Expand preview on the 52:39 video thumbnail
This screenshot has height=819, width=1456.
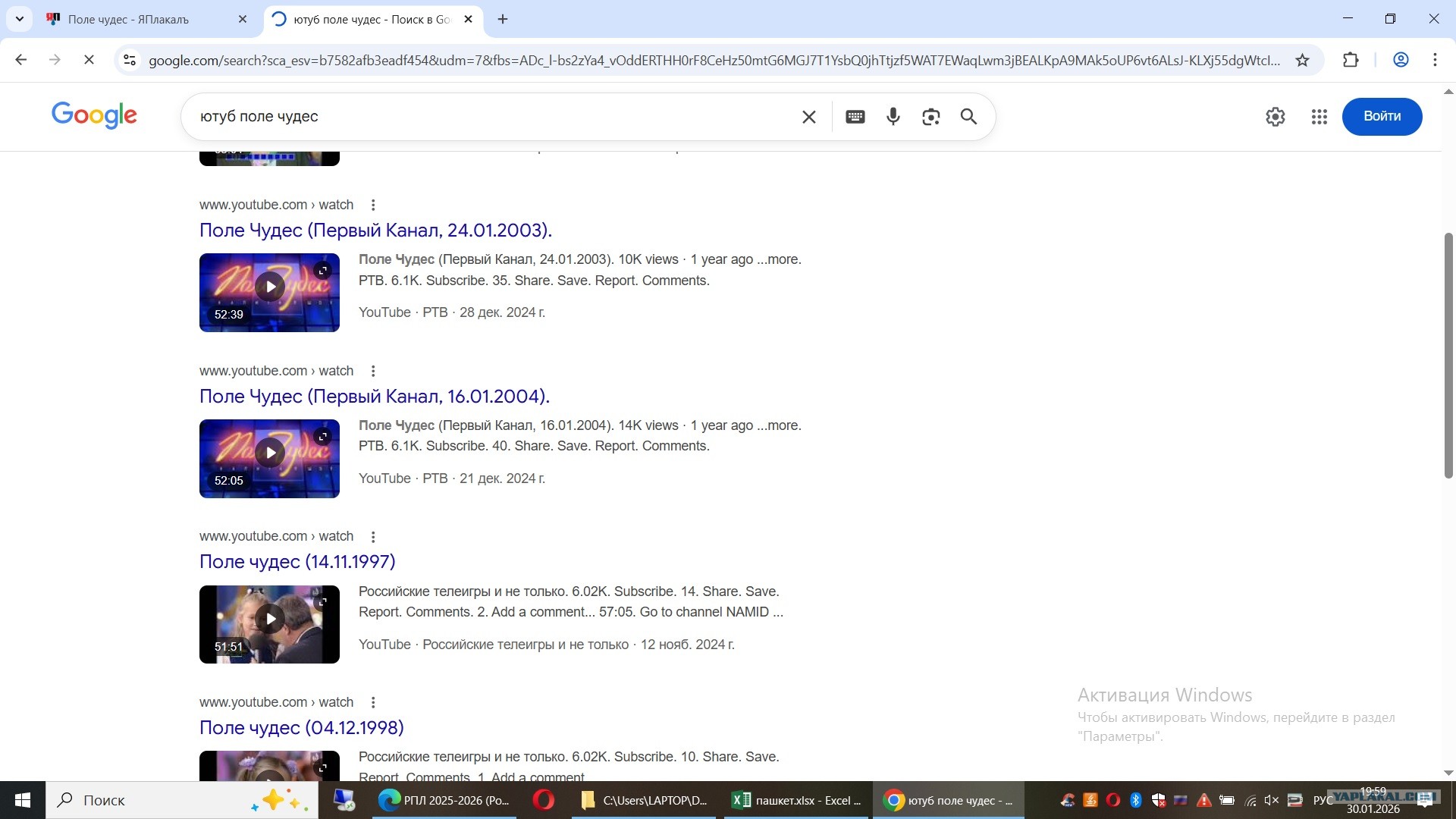[x=323, y=270]
